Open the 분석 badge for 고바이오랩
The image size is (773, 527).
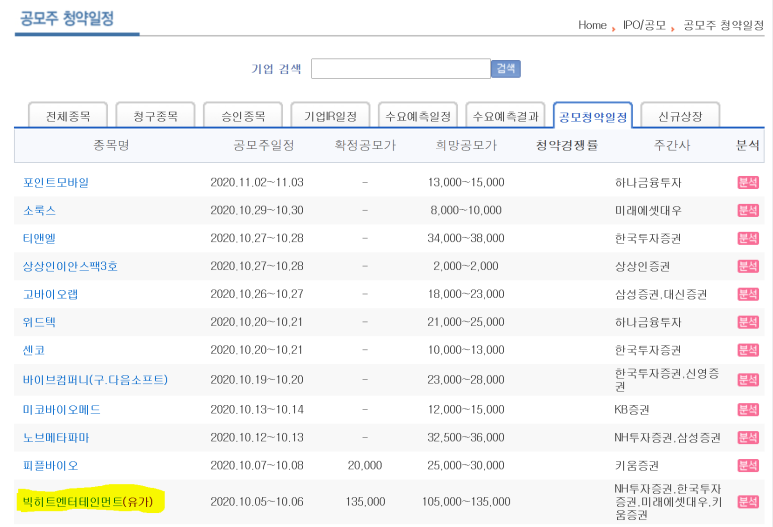coord(748,294)
